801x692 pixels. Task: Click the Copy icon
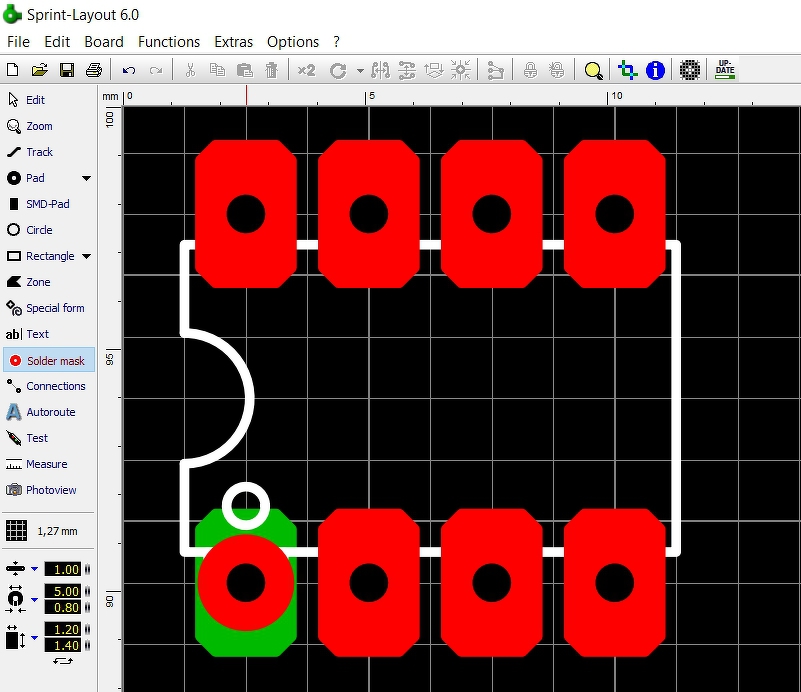218,70
